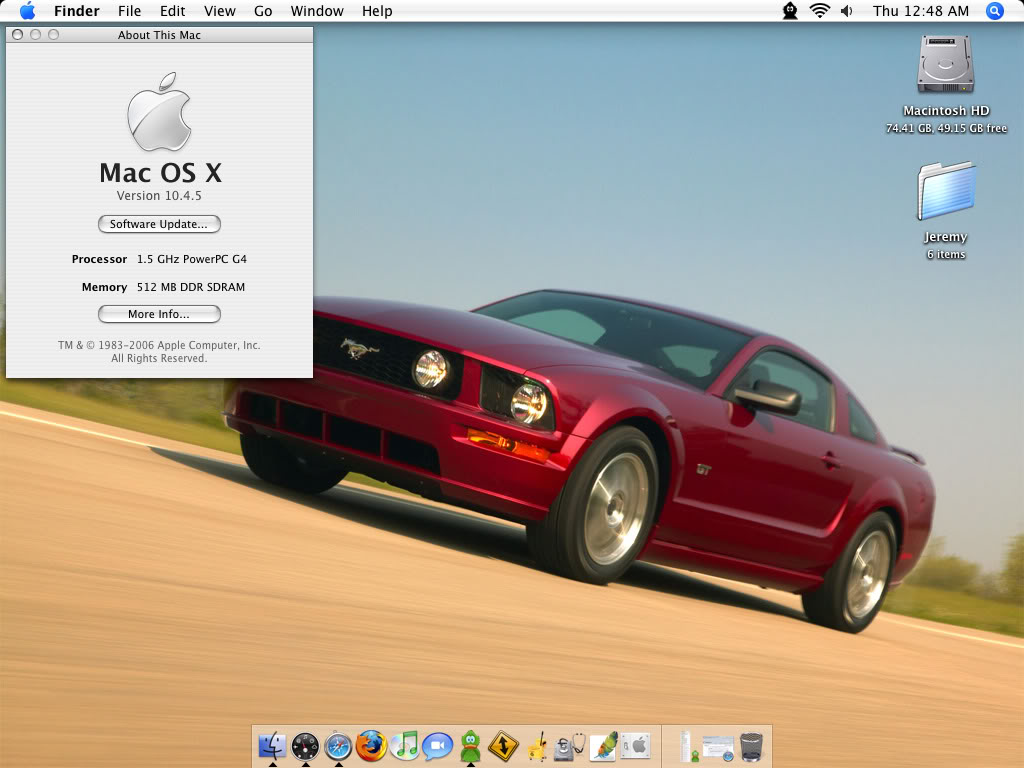This screenshot has height=768, width=1024.
Task: Launch Firefox from the Dock
Action: tap(371, 746)
